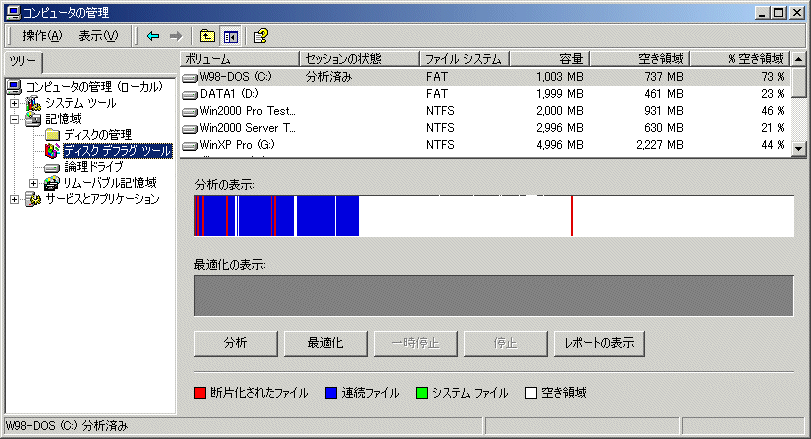Open the 表示(V) menu
This screenshot has height=439, width=811.
98,36
